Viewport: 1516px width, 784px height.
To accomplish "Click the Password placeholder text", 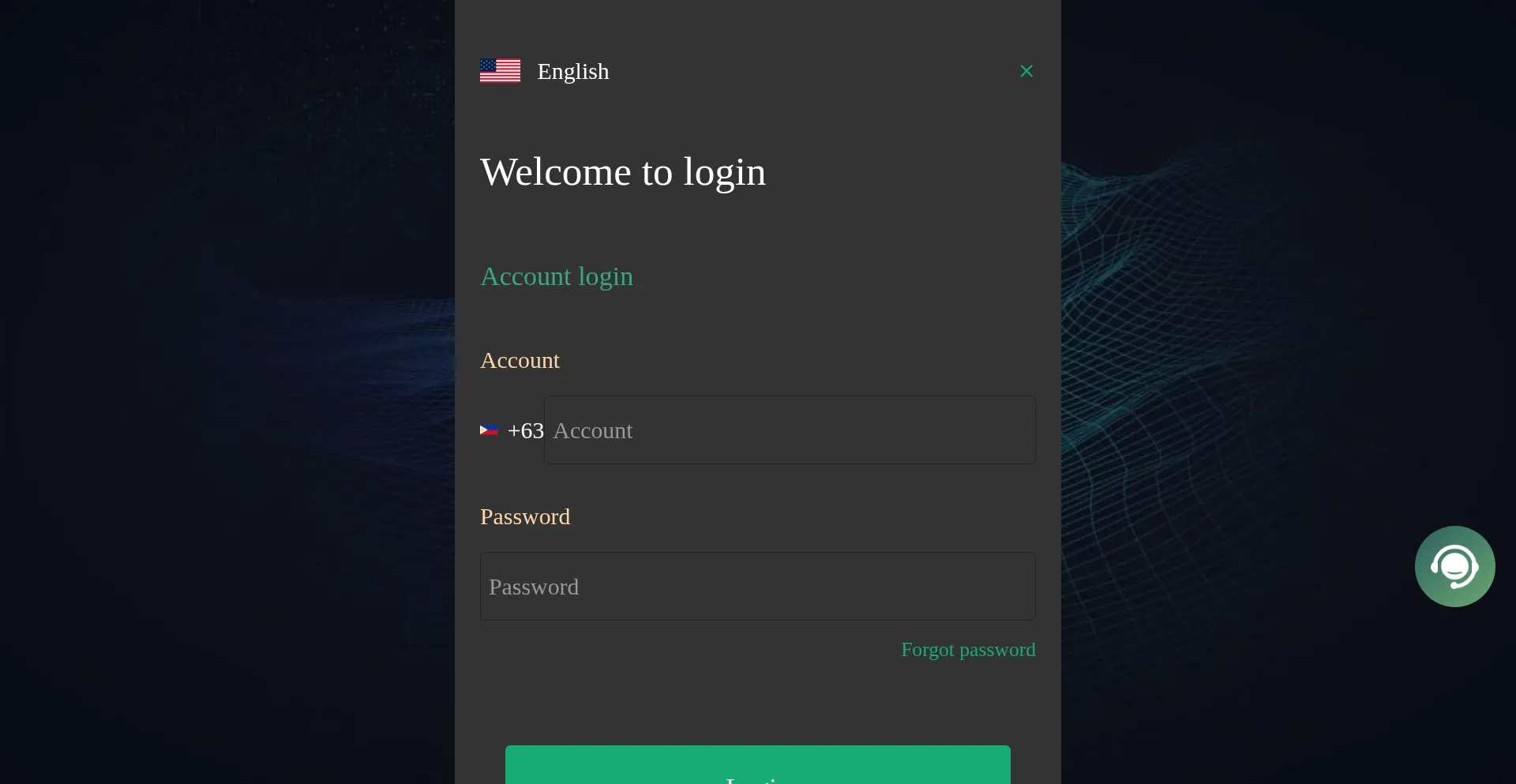I will [534, 587].
